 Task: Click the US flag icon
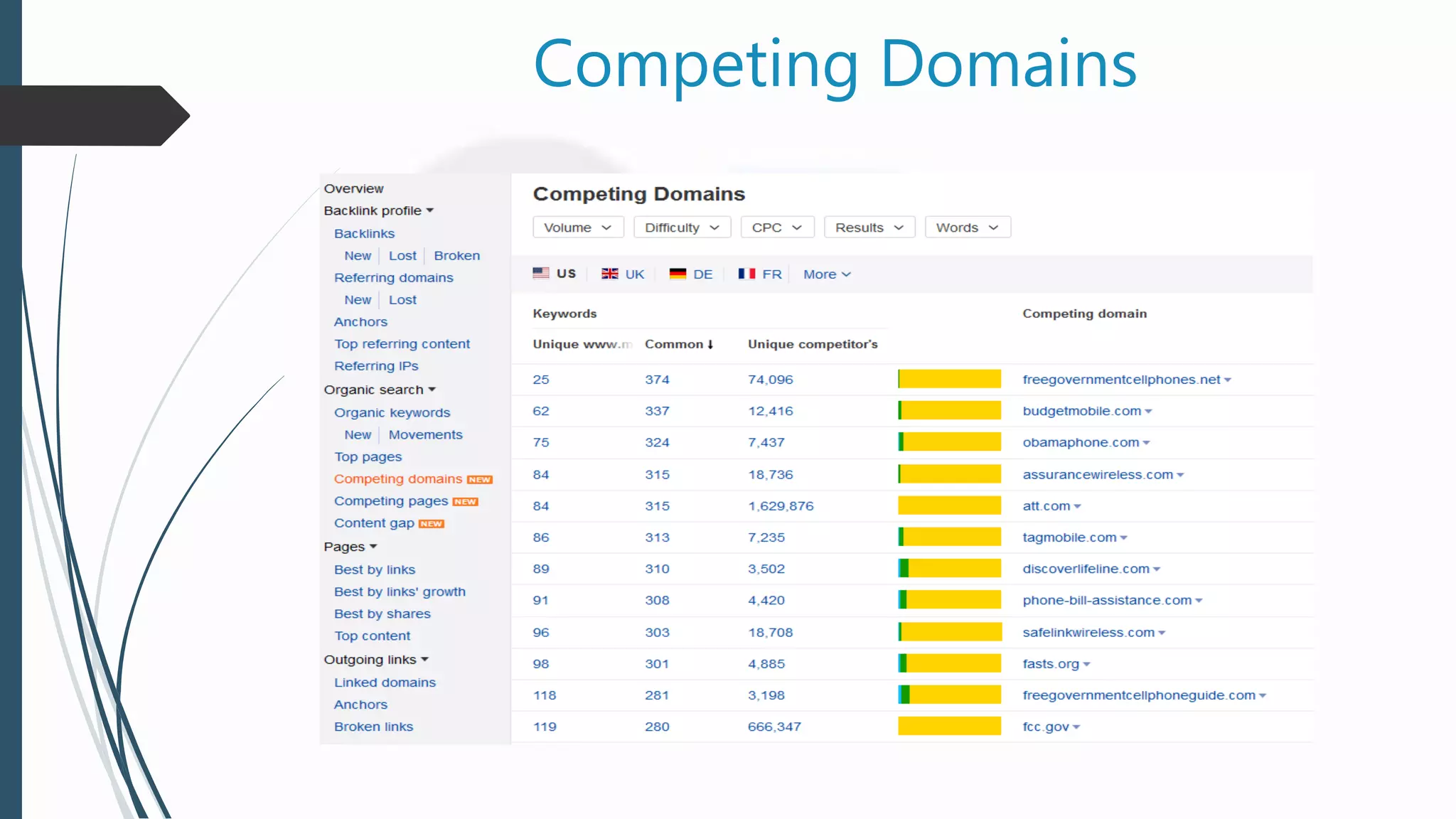(541, 273)
